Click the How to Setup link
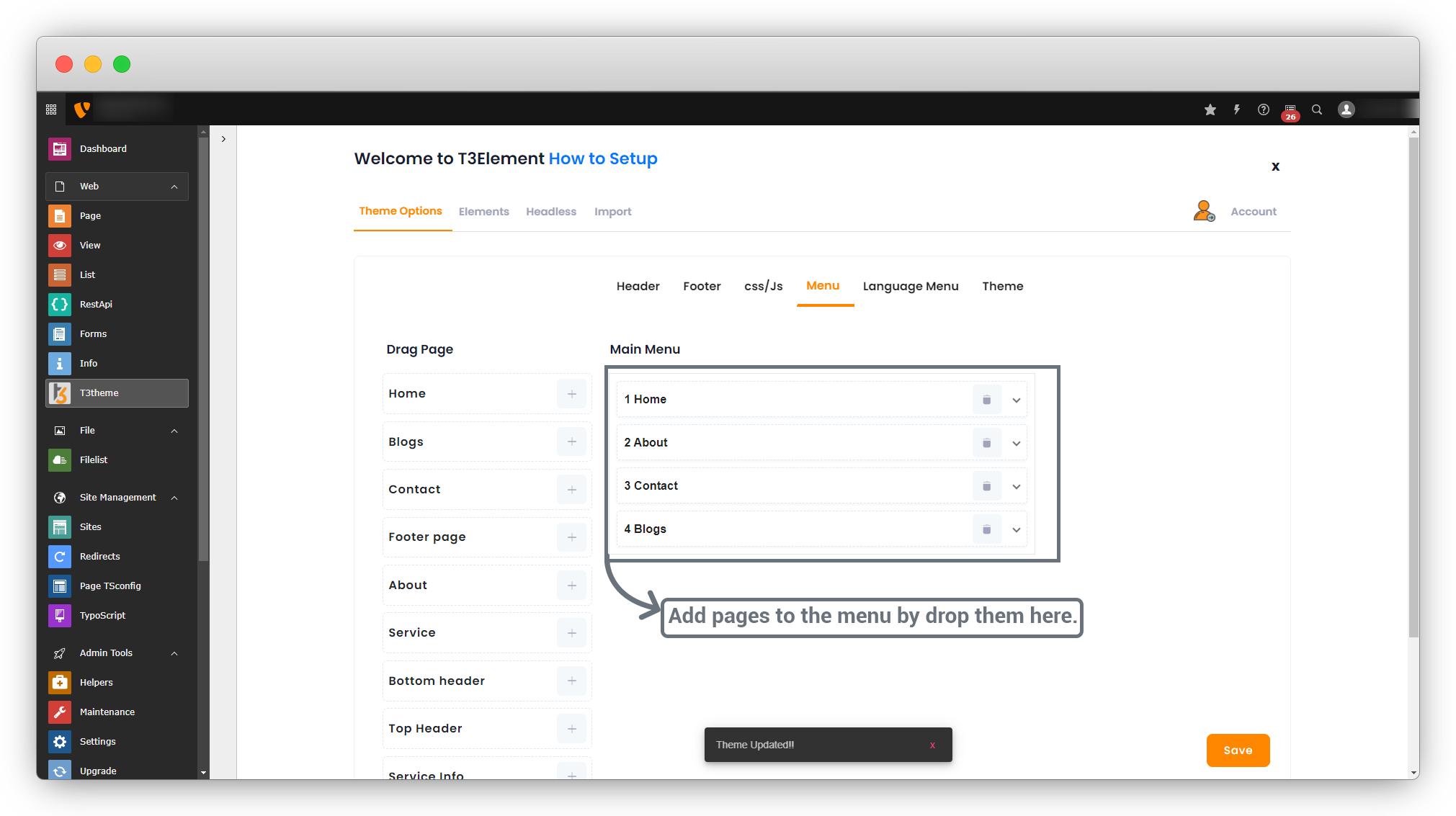The width and height of the screenshot is (1456, 816). click(603, 159)
